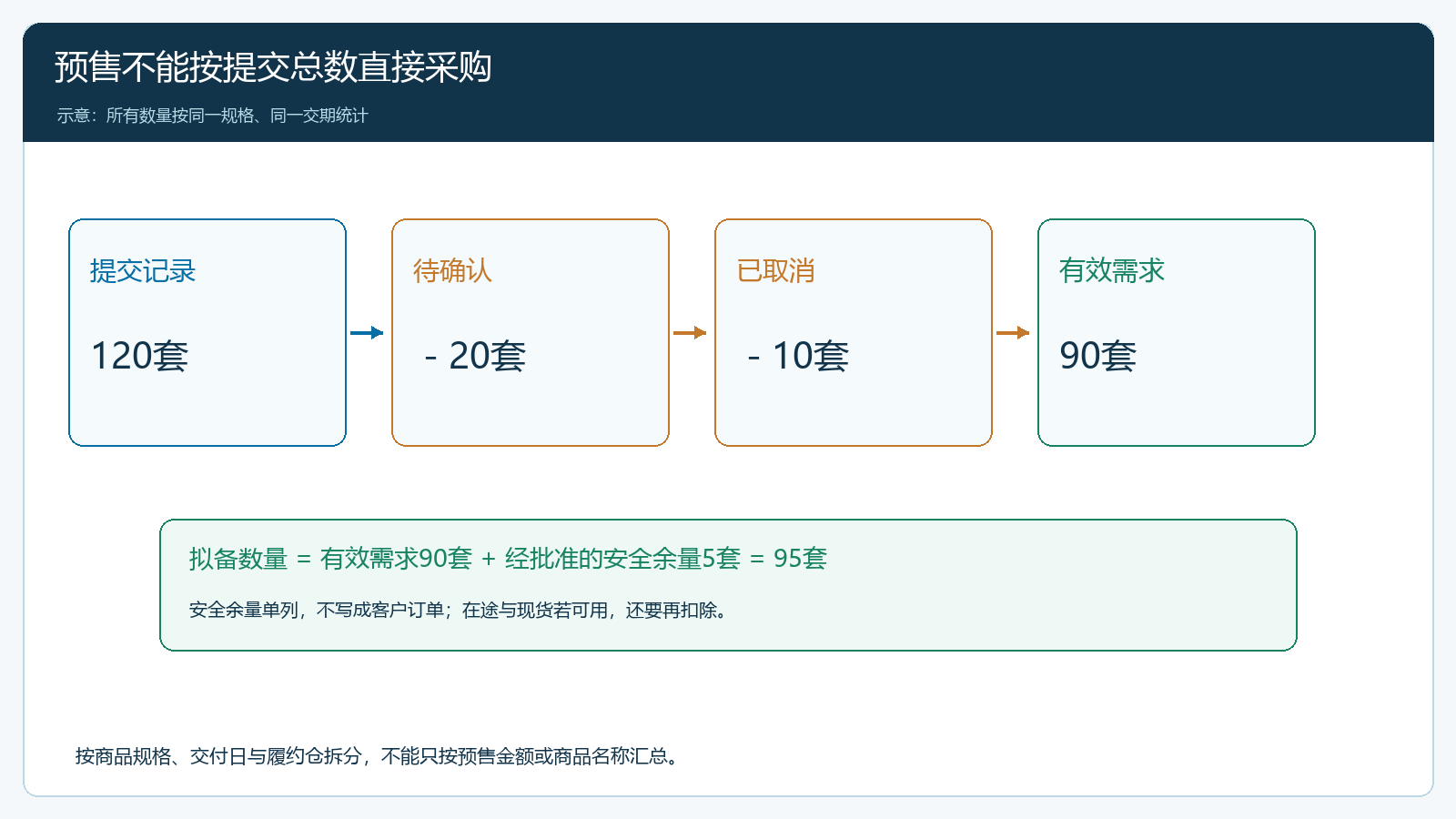This screenshot has width=1456, height=819.
Task: Click the 120套 quantity value
Action: point(139,355)
